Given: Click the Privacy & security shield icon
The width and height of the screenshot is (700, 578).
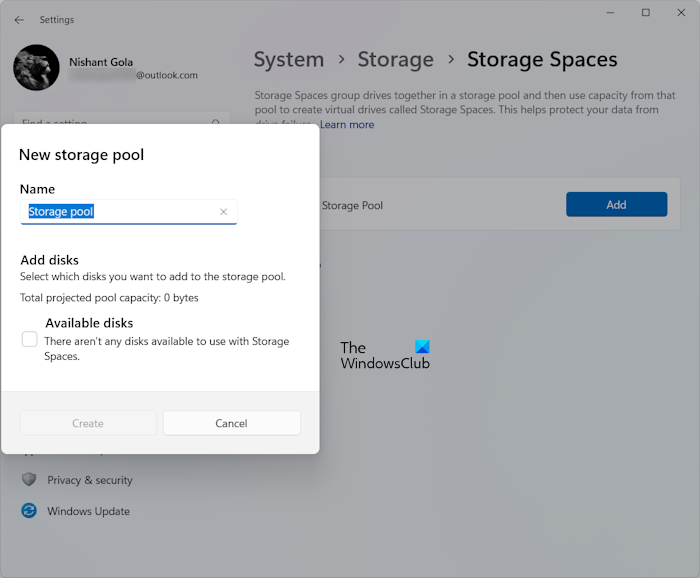Looking at the screenshot, I should tap(29, 480).
